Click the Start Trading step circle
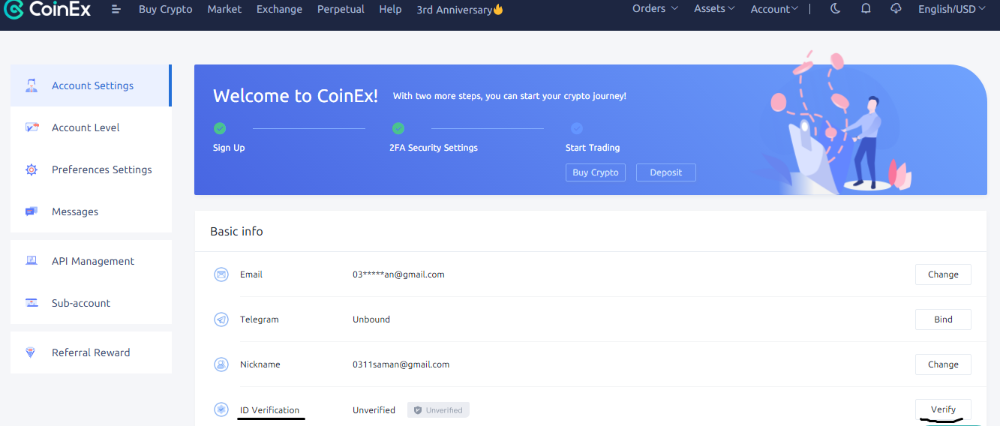This screenshot has width=1000, height=426. click(577, 128)
